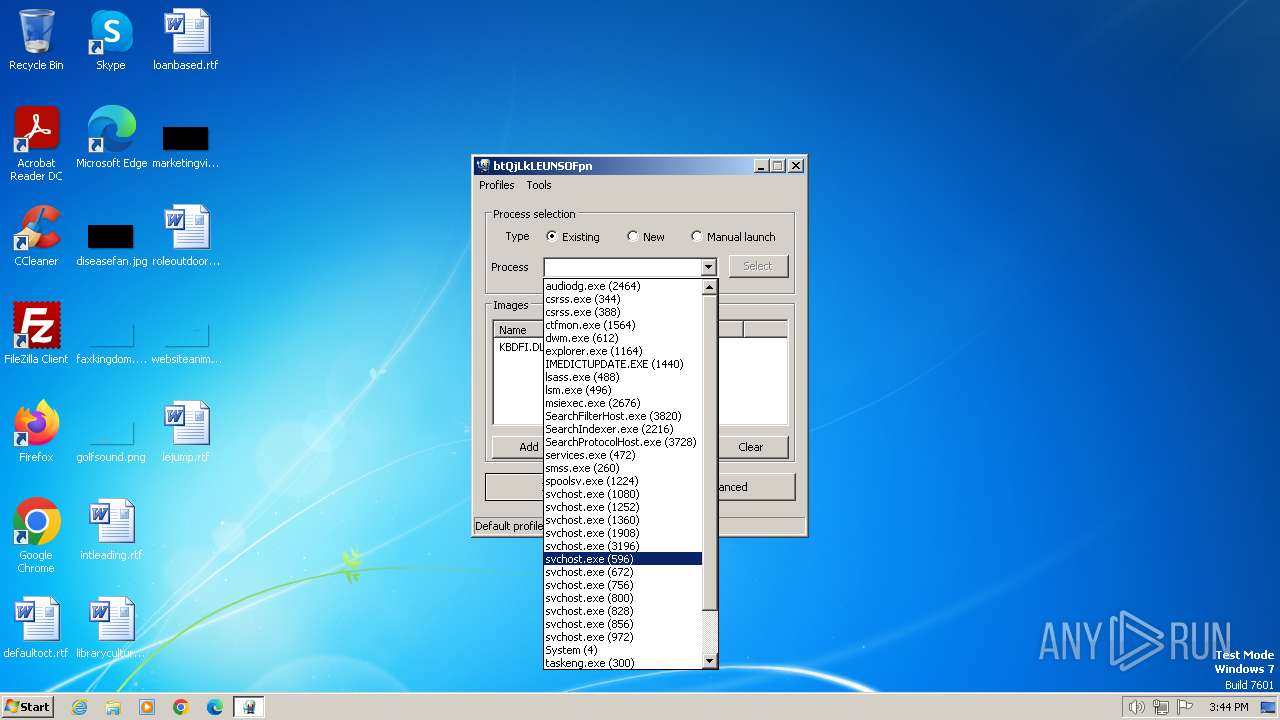This screenshot has width=1280, height=720.
Task: Choose IMEDICTUPDATE.EXE (1440) from the list
Action: tap(623, 364)
